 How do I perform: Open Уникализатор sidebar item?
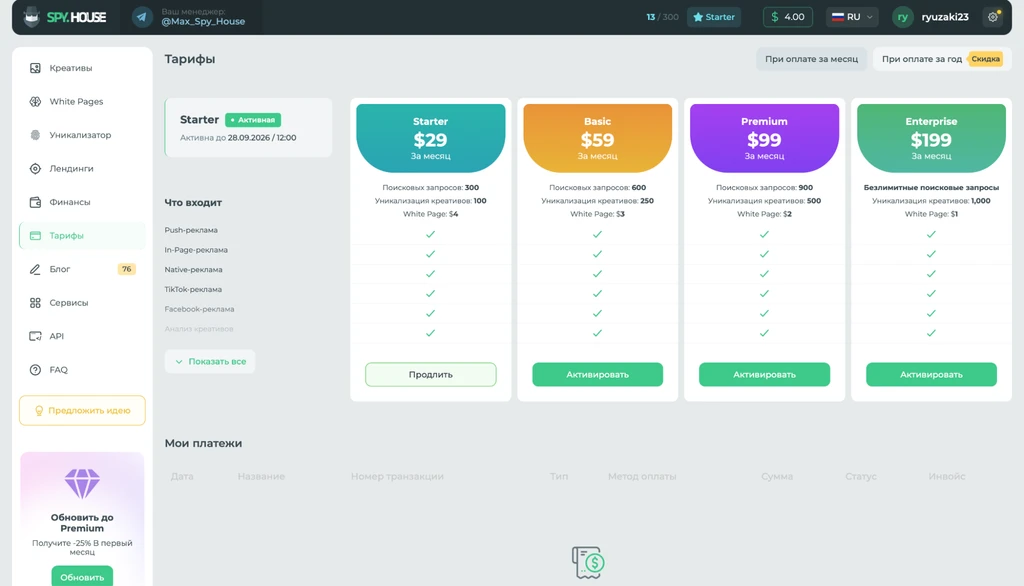(82, 135)
